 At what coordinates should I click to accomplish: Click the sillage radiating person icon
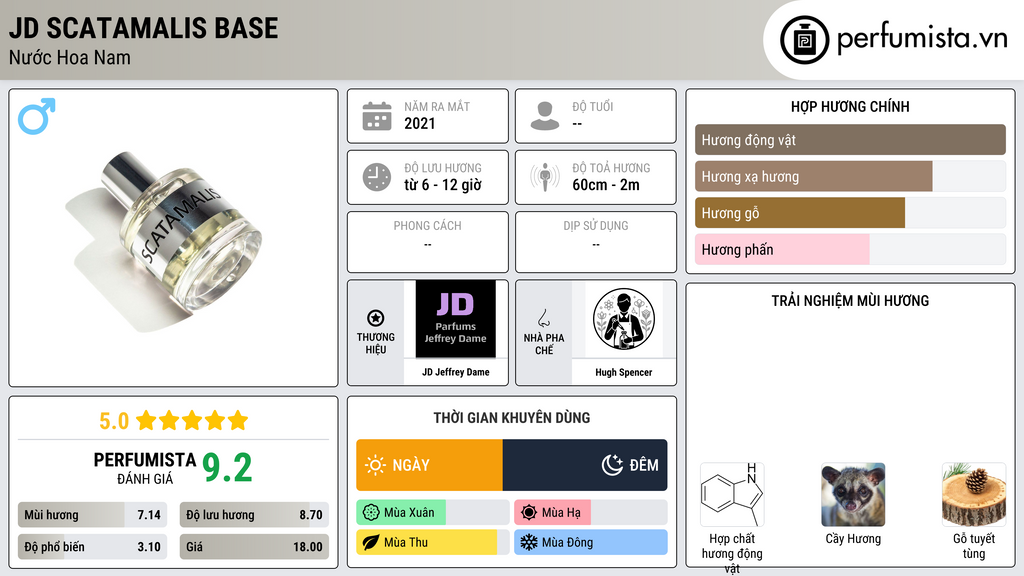click(x=545, y=177)
